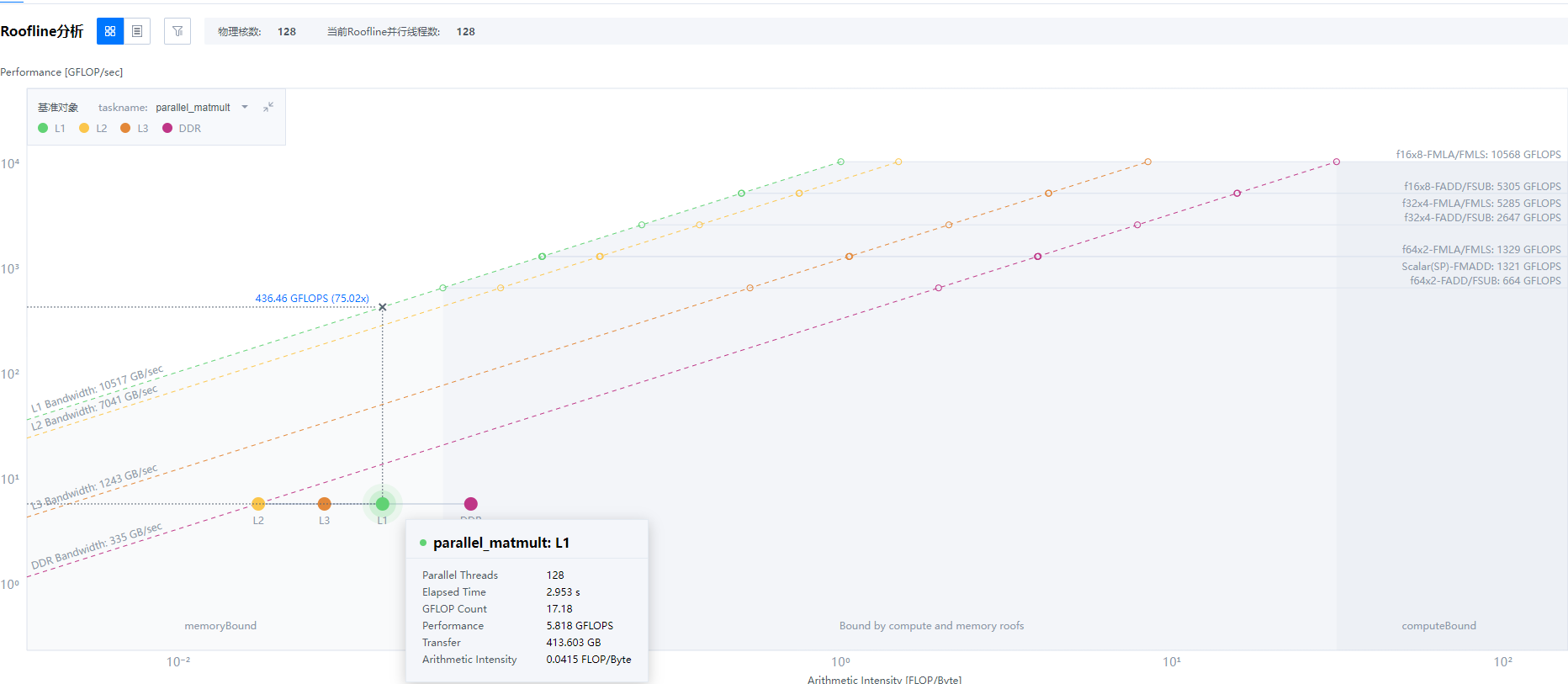The image size is (1568, 684).
Task: Click f16x8-FMLA/FMLS: 10568 GFLOPS label
Action: click(1478, 155)
